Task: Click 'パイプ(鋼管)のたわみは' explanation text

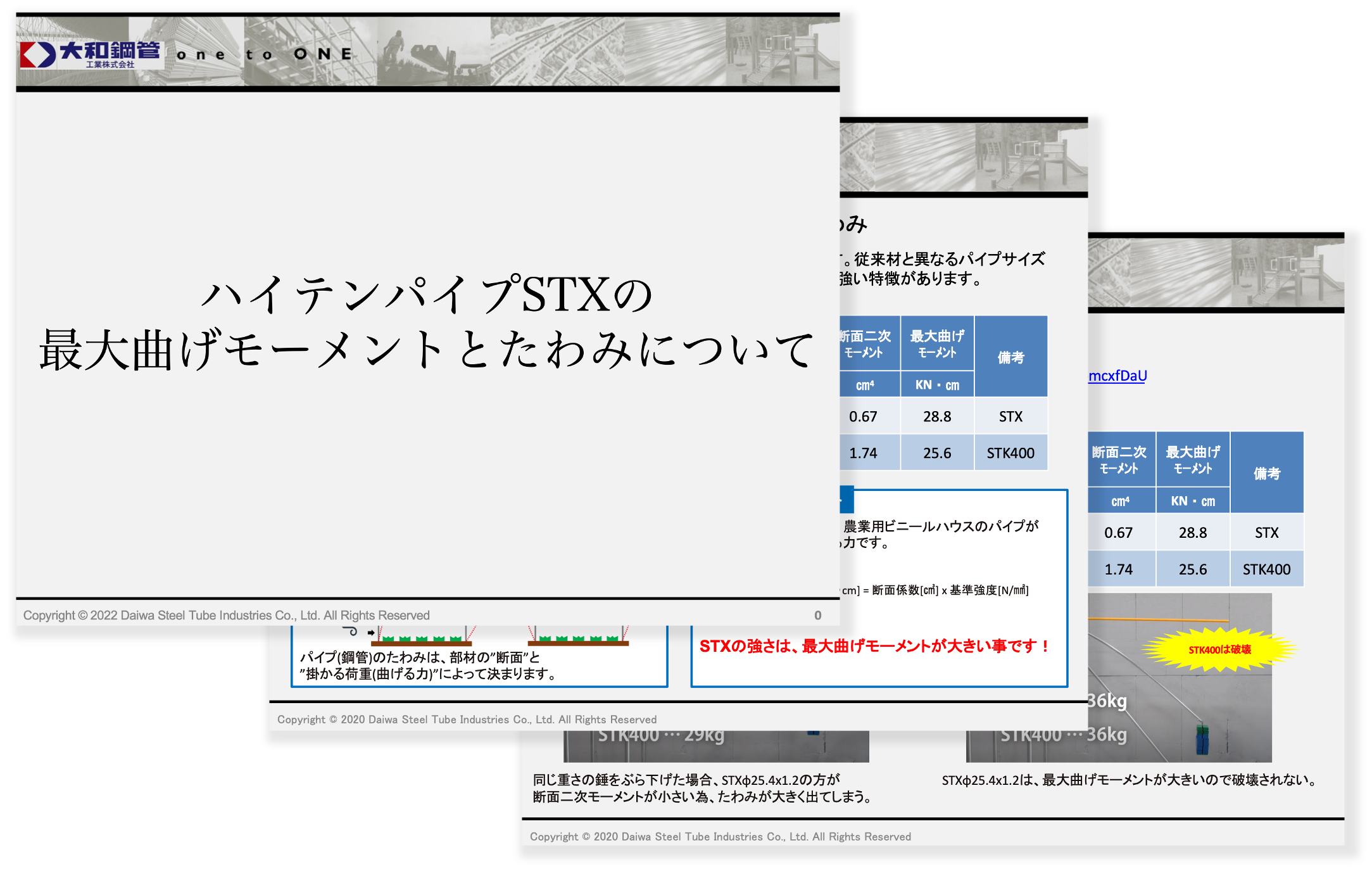Action: [x=420, y=658]
